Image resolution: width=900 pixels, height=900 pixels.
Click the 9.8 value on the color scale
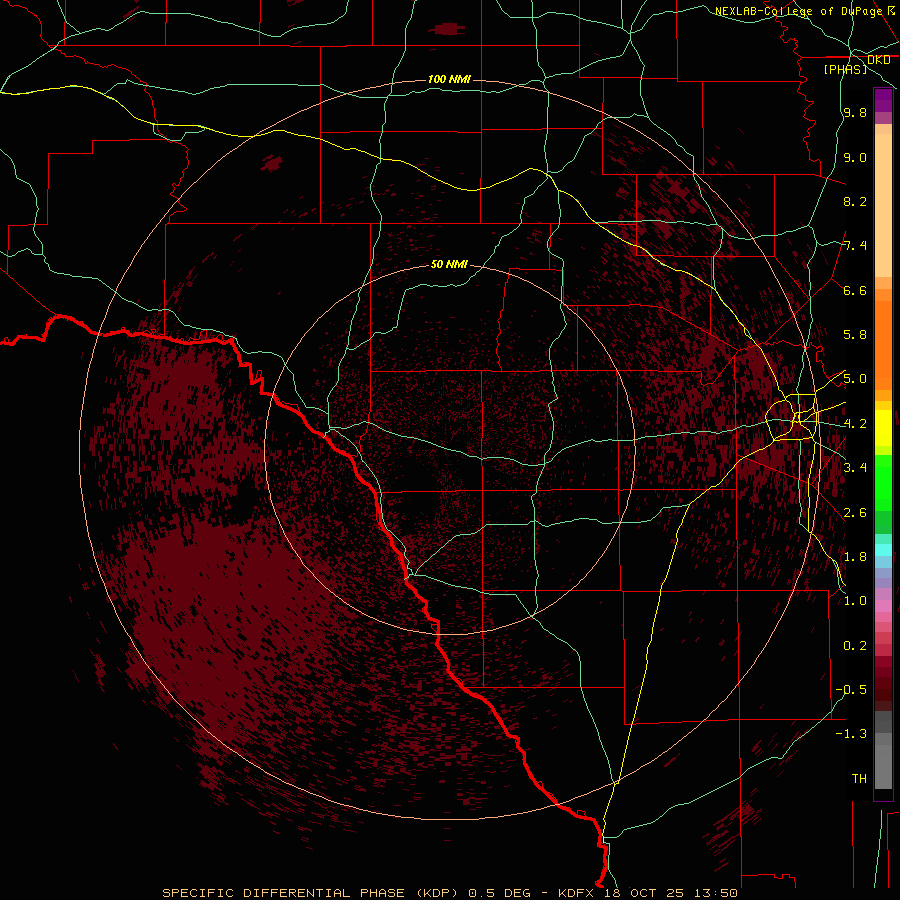pyautogui.click(x=855, y=112)
